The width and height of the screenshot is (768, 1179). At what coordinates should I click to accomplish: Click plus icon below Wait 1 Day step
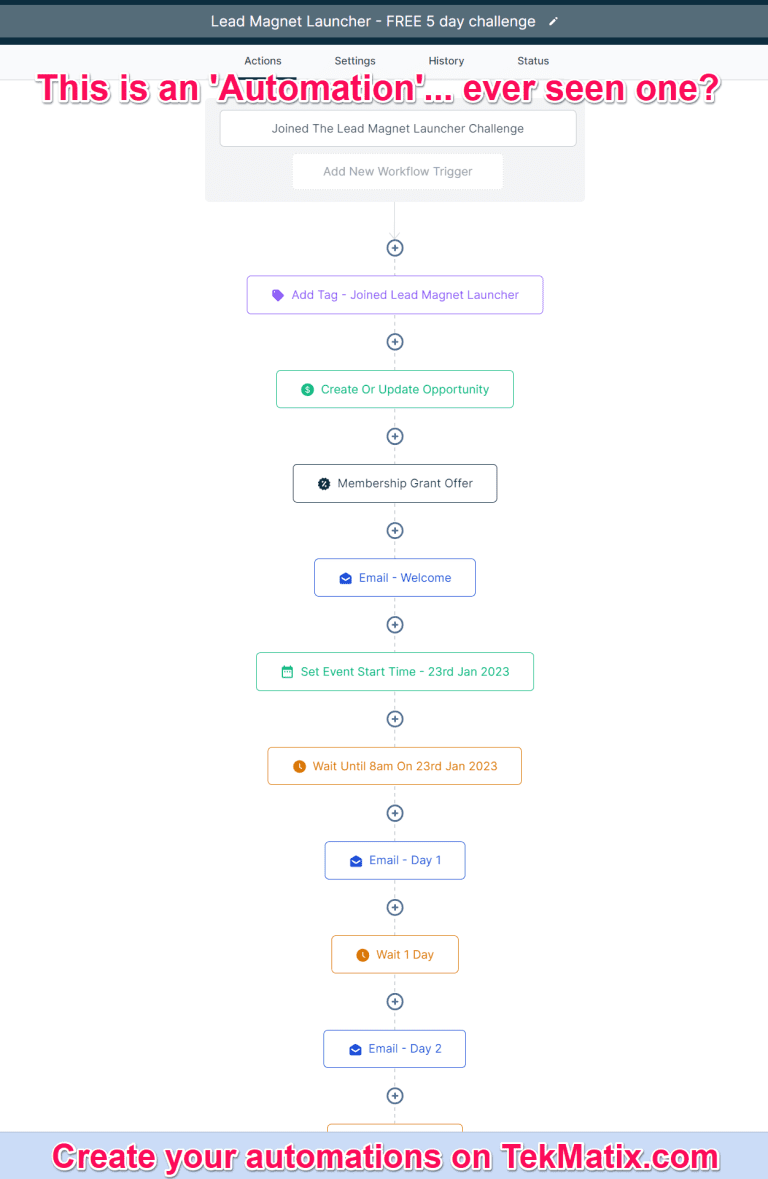coord(395,1002)
